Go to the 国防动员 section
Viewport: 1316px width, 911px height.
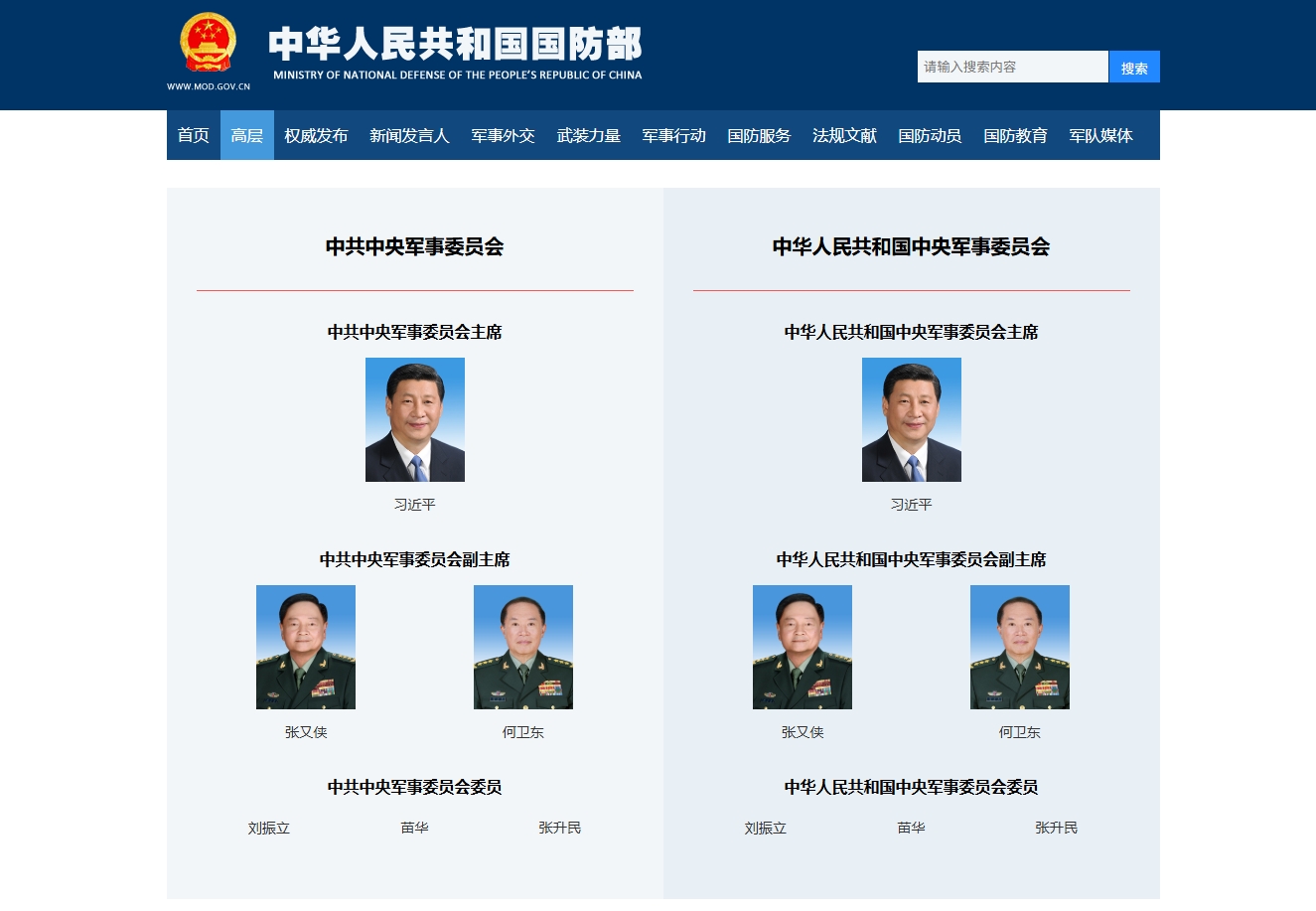[930, 135]
